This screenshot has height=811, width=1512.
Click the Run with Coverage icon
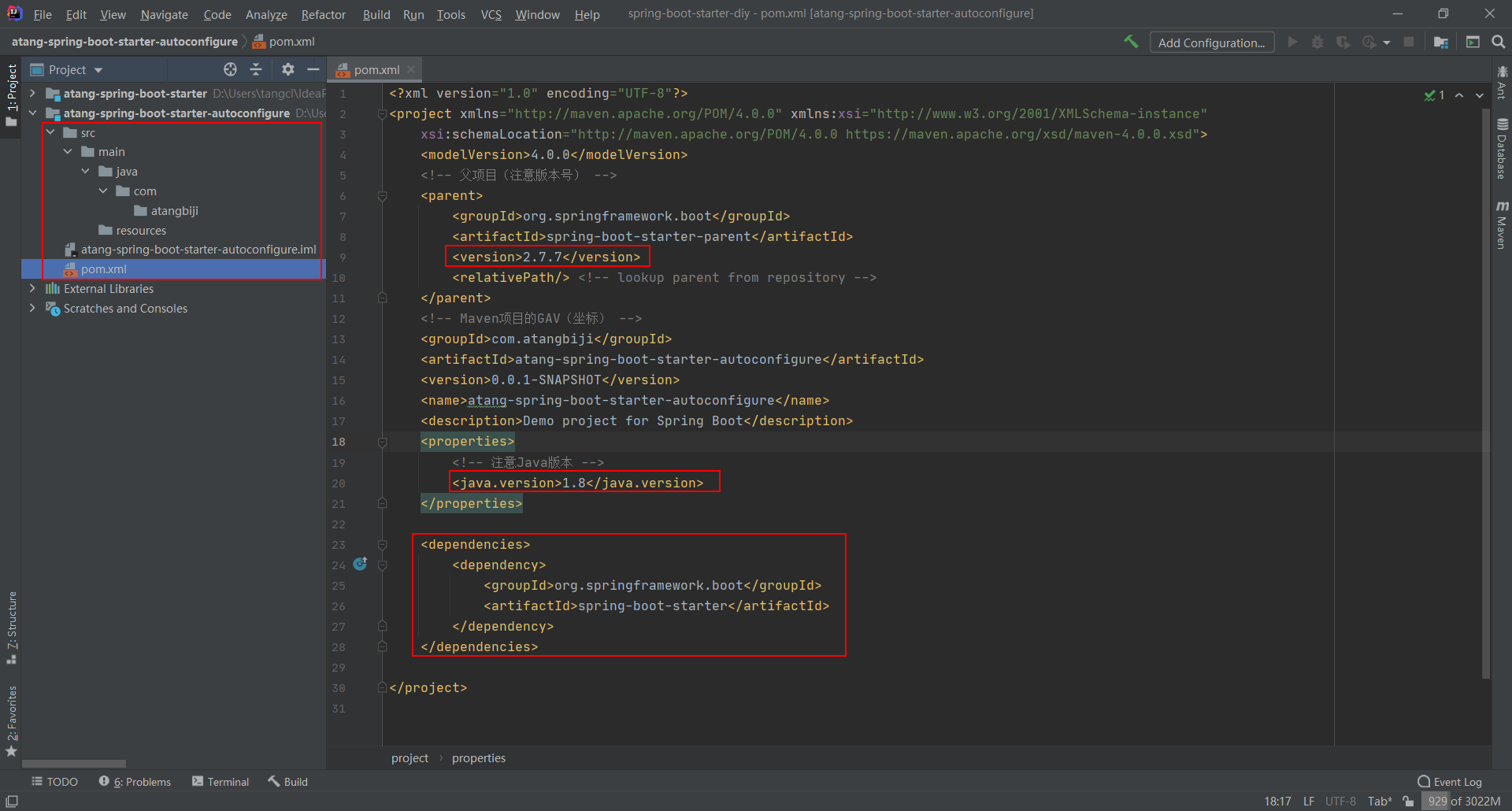(1343, 42)
